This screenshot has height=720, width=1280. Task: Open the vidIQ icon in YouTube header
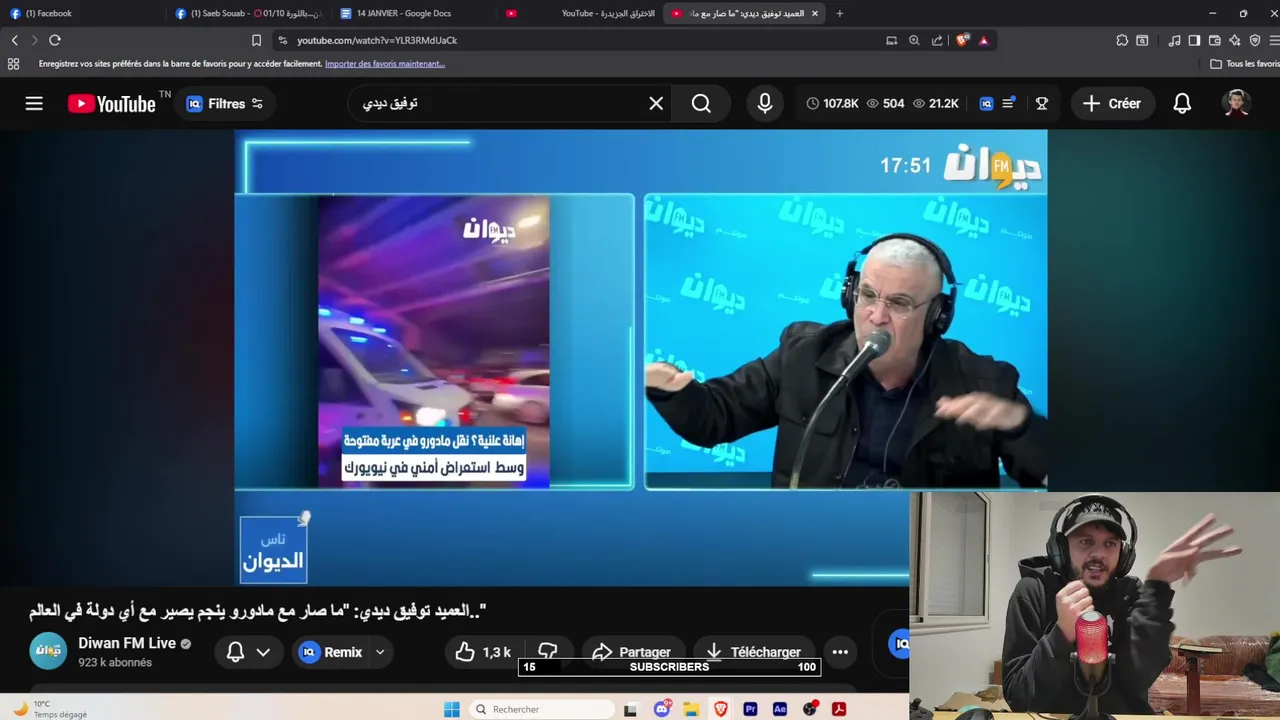click(x=987, y=103)
